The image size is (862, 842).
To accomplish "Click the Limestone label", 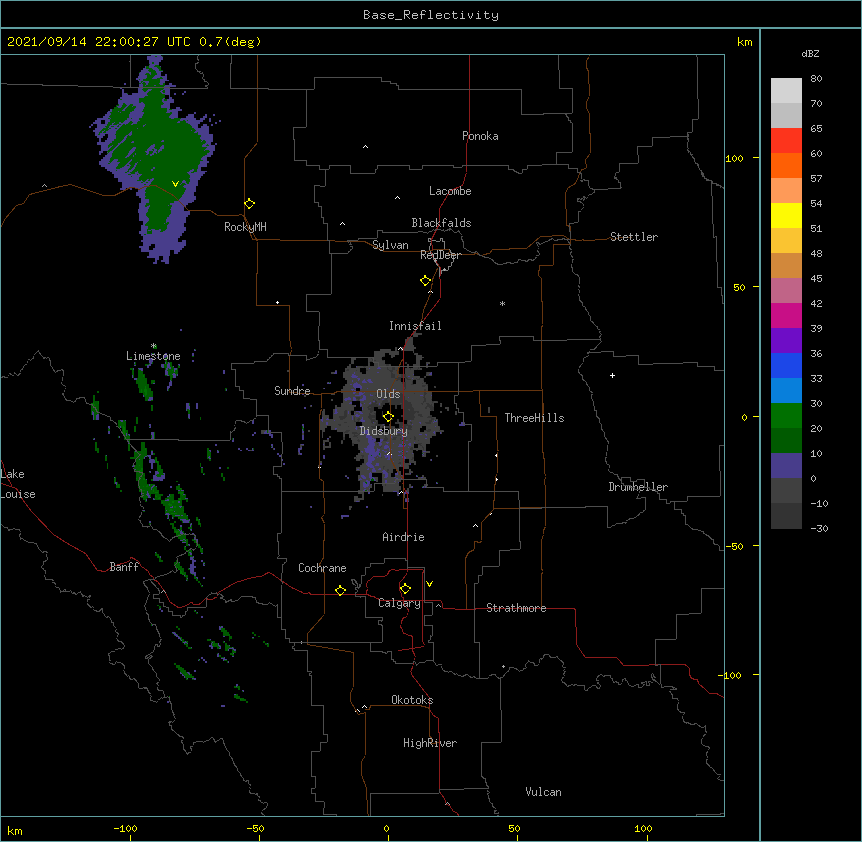I will (x=153, y=356).
